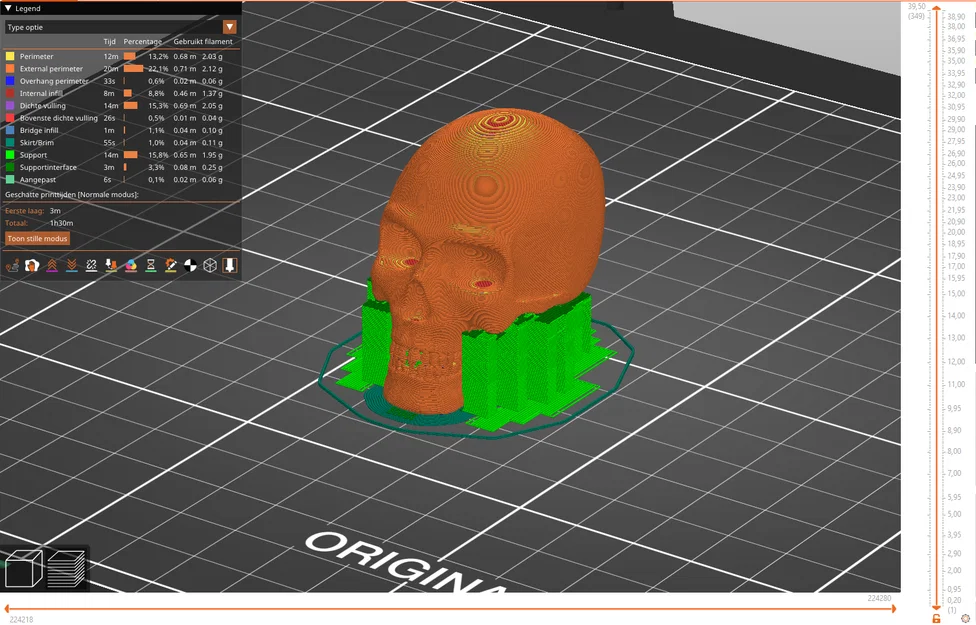Click the mint Aangepast color swatch
Image resolution: width=976 pixels, height=625 pixels.
(10, 179)
